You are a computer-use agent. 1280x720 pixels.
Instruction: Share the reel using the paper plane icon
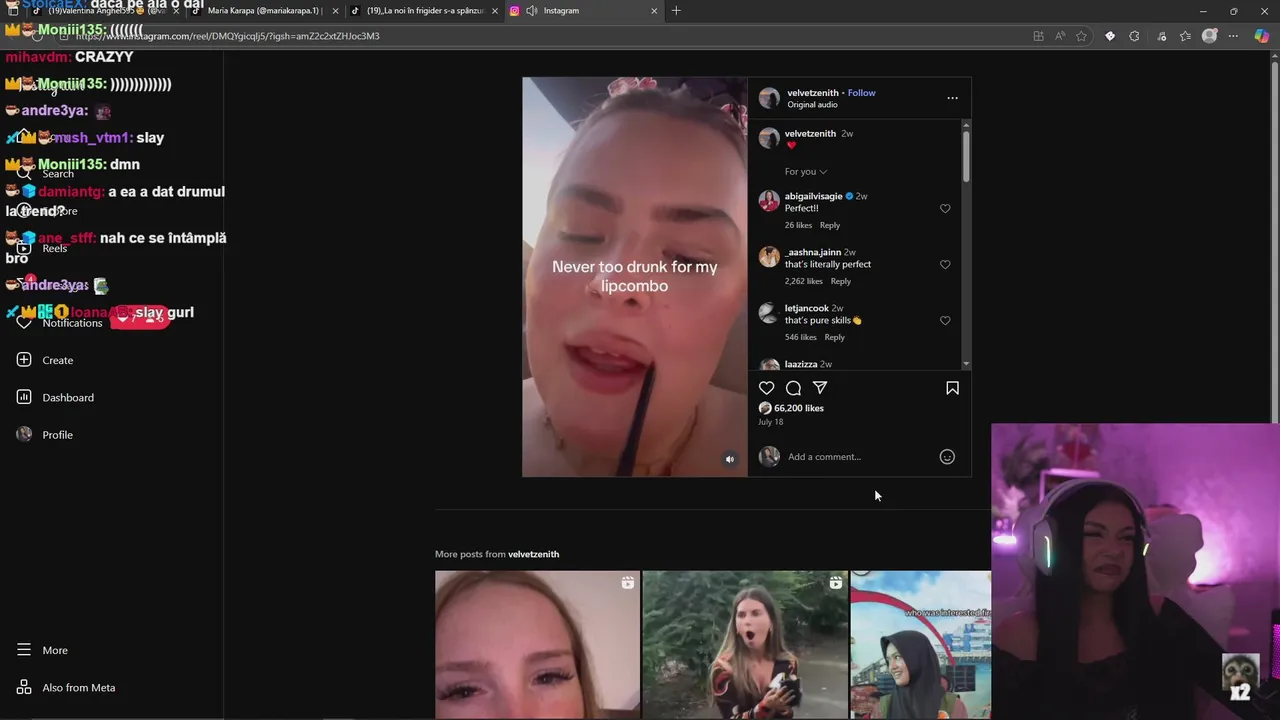pyautogui.click(x=820, y=388)
